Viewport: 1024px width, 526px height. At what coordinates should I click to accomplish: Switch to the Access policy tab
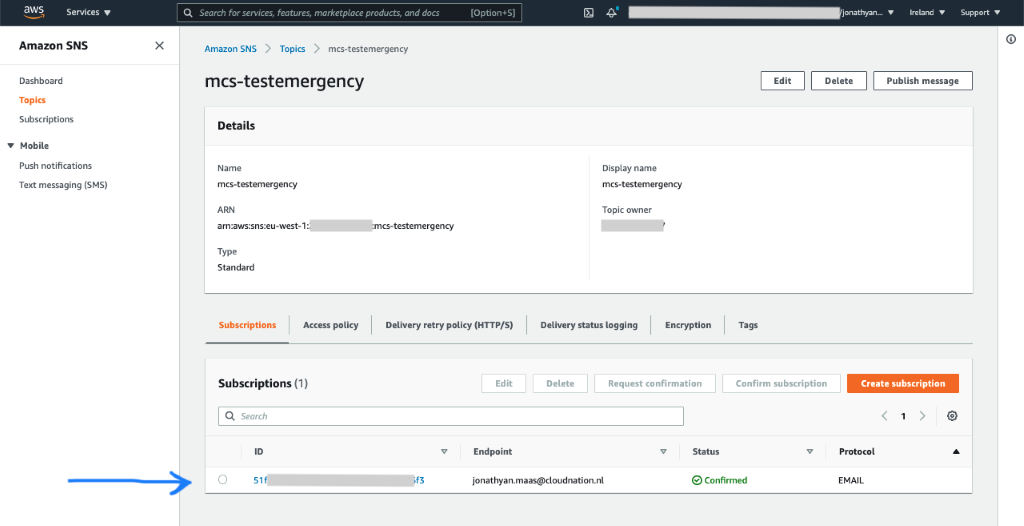tap(330, 325)
